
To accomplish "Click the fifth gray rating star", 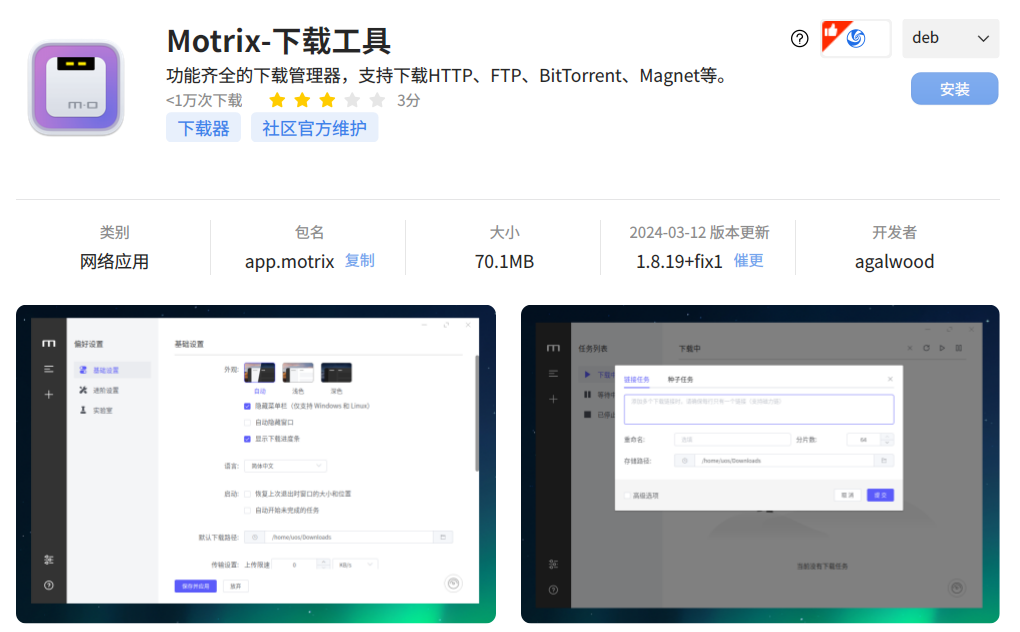I will (x=377, y=100).
